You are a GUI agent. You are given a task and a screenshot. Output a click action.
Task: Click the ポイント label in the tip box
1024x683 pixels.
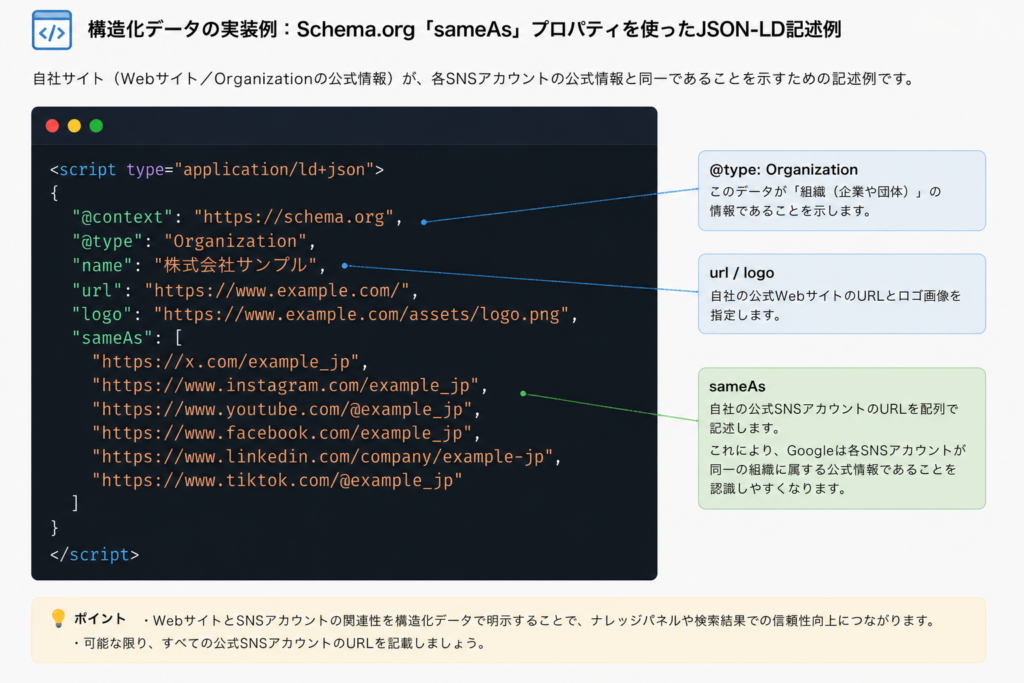tap(99, 618)
